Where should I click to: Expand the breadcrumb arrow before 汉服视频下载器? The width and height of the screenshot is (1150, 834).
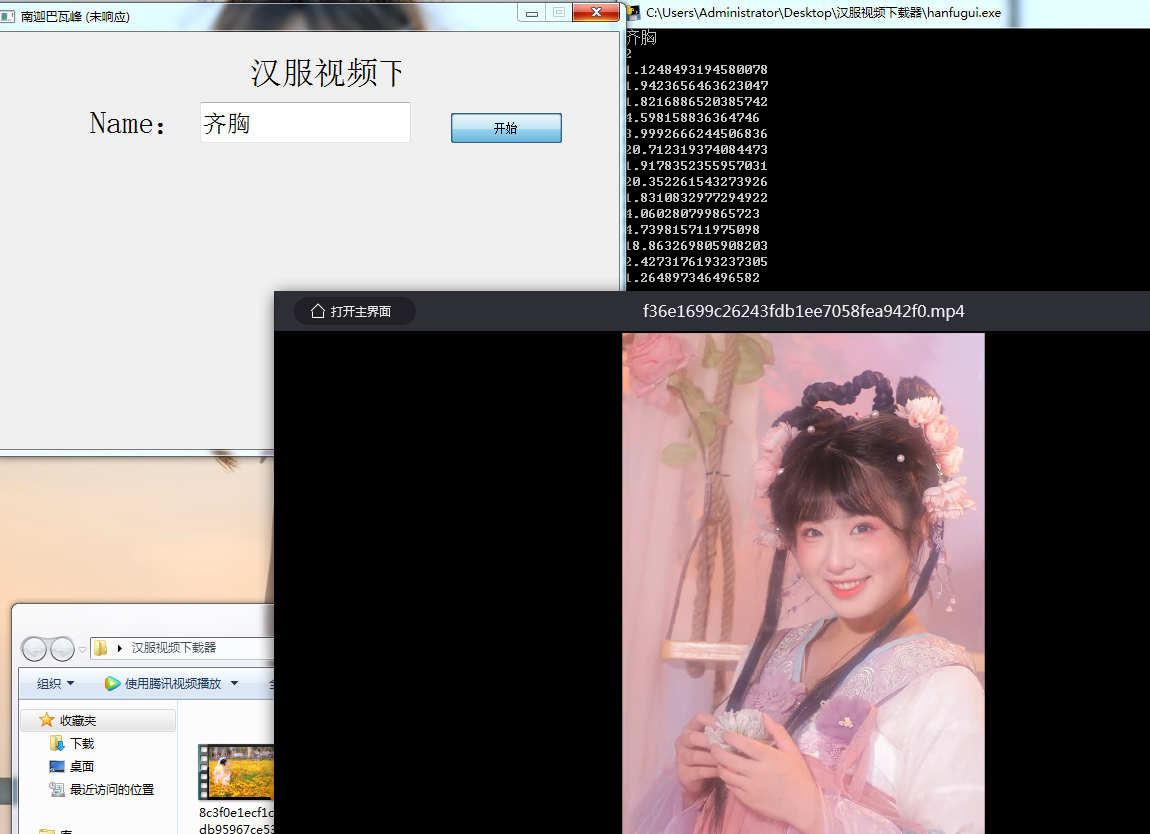click(120, 648)
